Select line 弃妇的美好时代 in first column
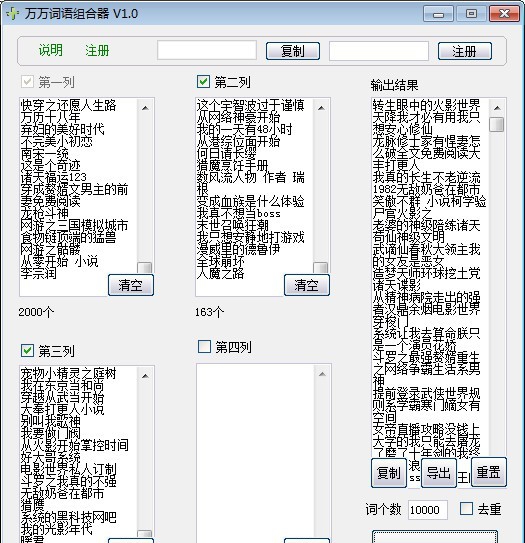 pyautogui.click(x=62, y=129)
